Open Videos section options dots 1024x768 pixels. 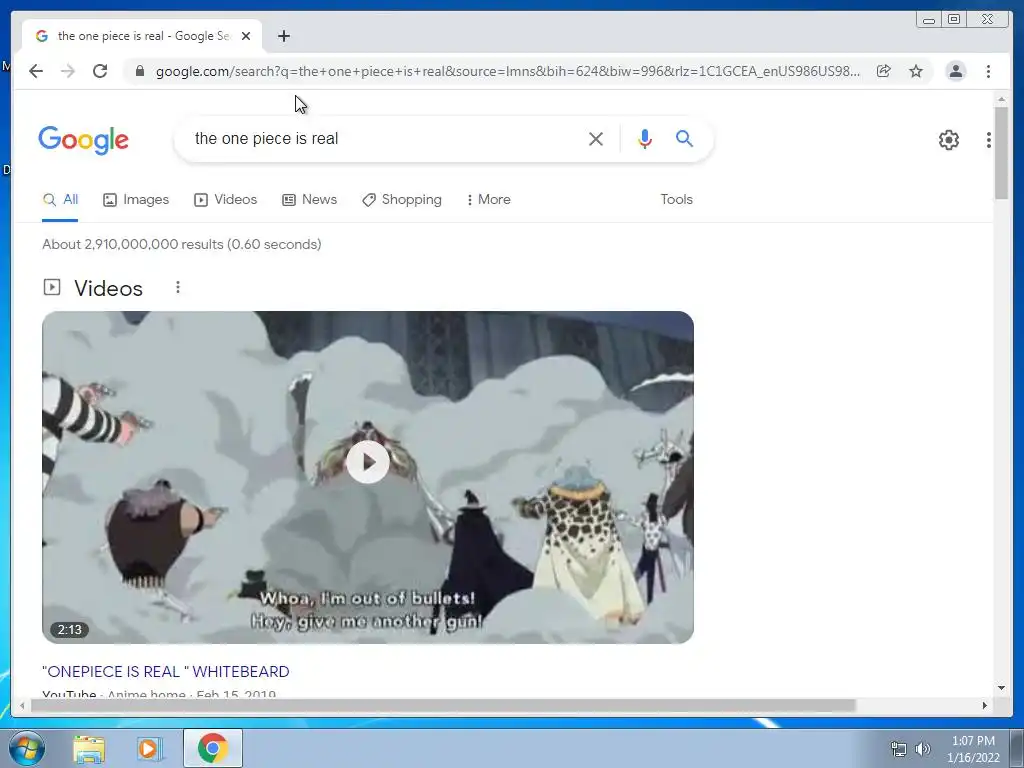[x=178, y=287]
